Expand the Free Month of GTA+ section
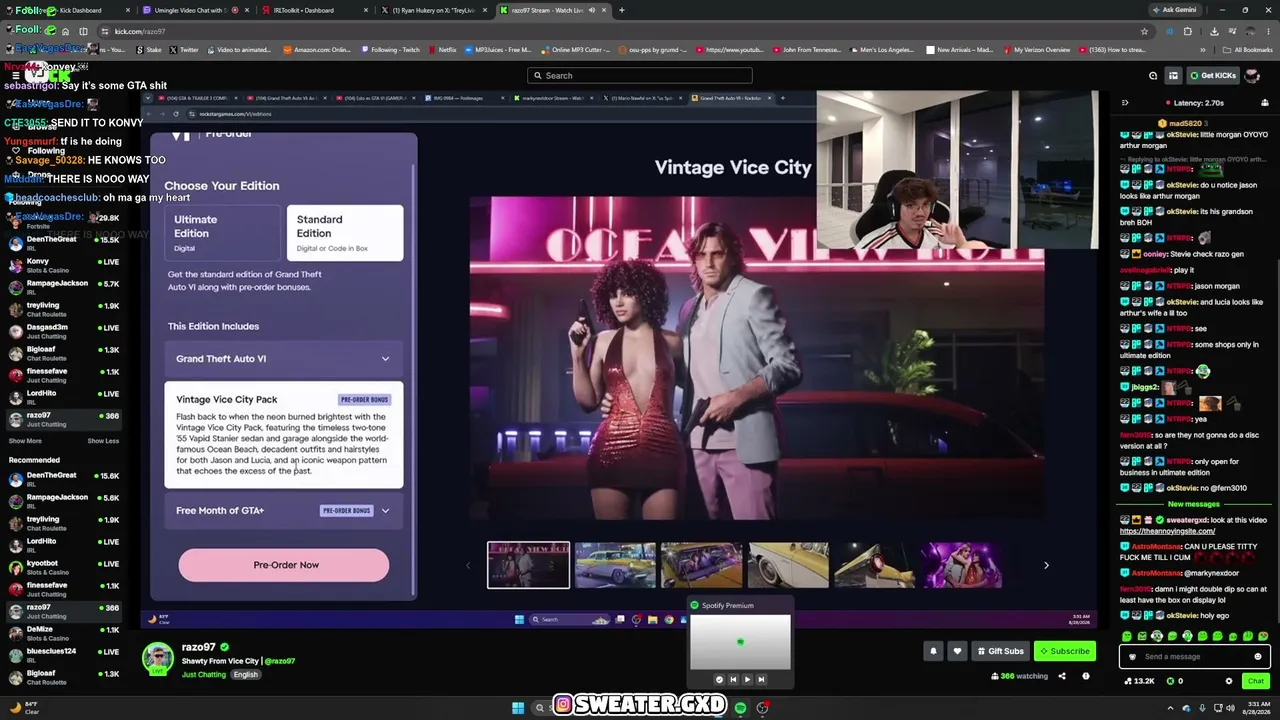The image size is (1280, 720). pyautogui.click(x=284, y=511)
